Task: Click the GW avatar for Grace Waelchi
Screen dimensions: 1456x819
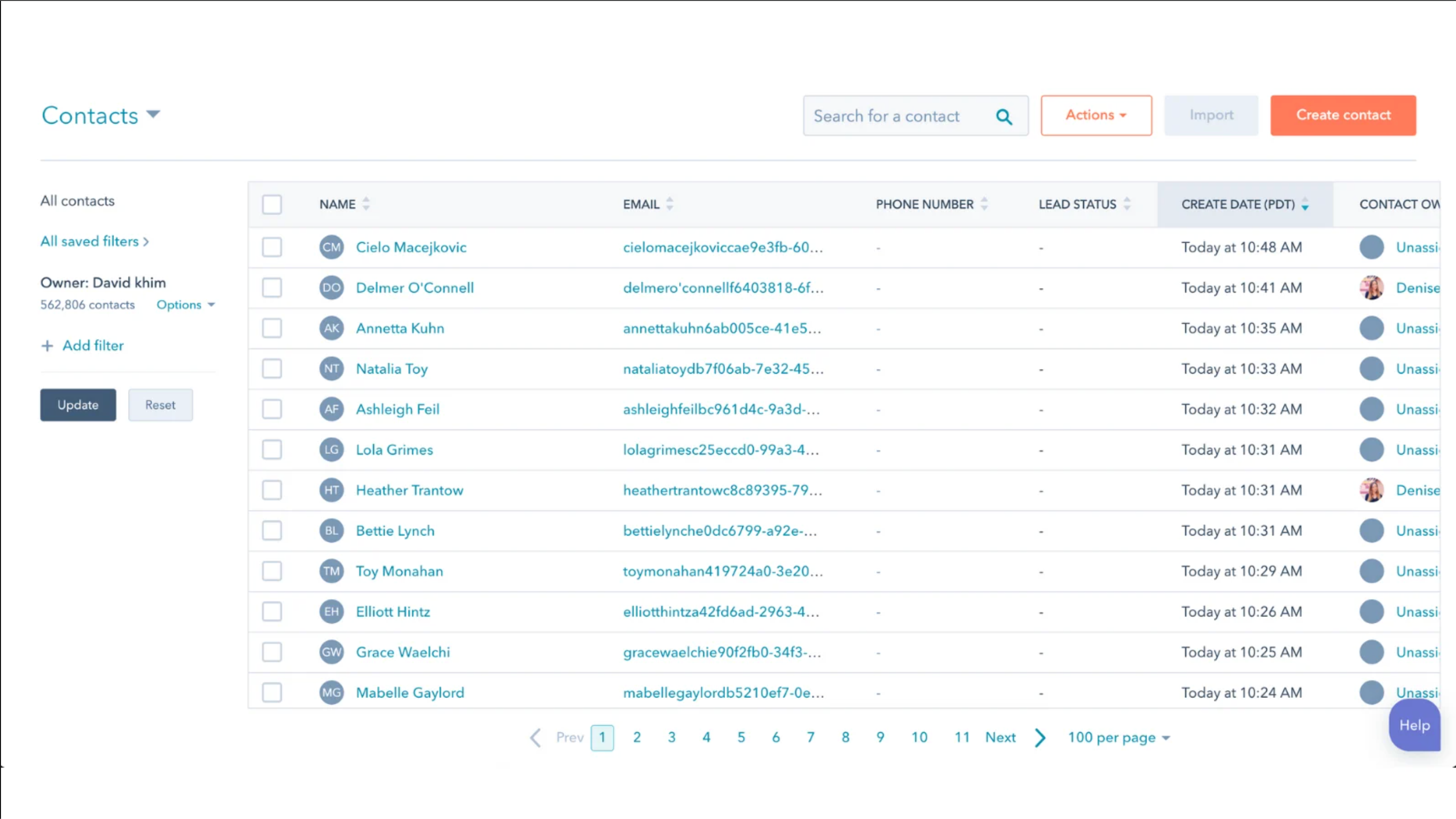Action: click(x=331, y=652)
